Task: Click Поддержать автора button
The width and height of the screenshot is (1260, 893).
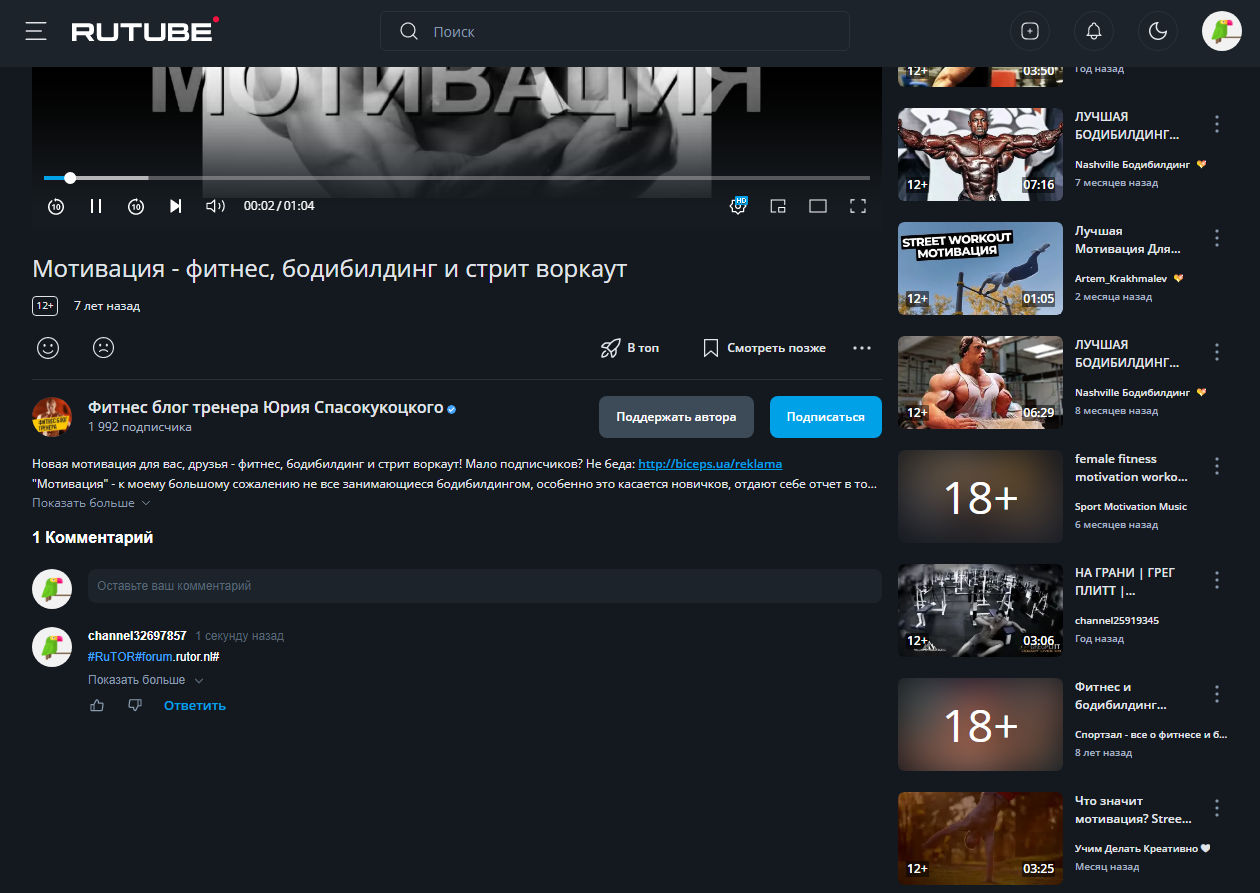Action: coord(676,417)
